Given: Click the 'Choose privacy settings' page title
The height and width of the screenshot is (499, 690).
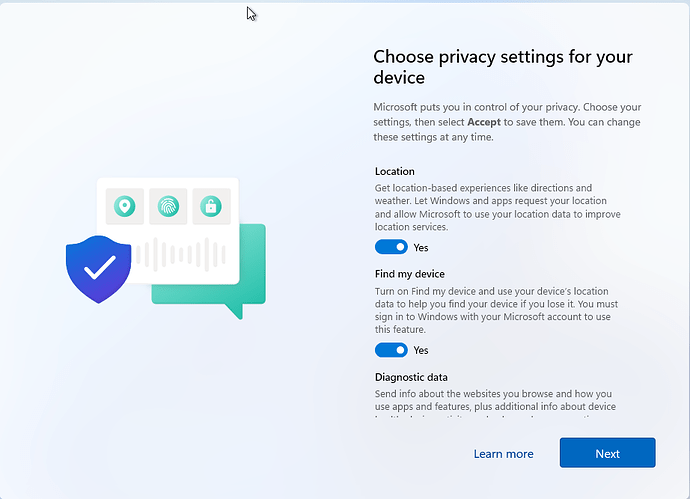Looking at the screenshot, I should [502, 67].
